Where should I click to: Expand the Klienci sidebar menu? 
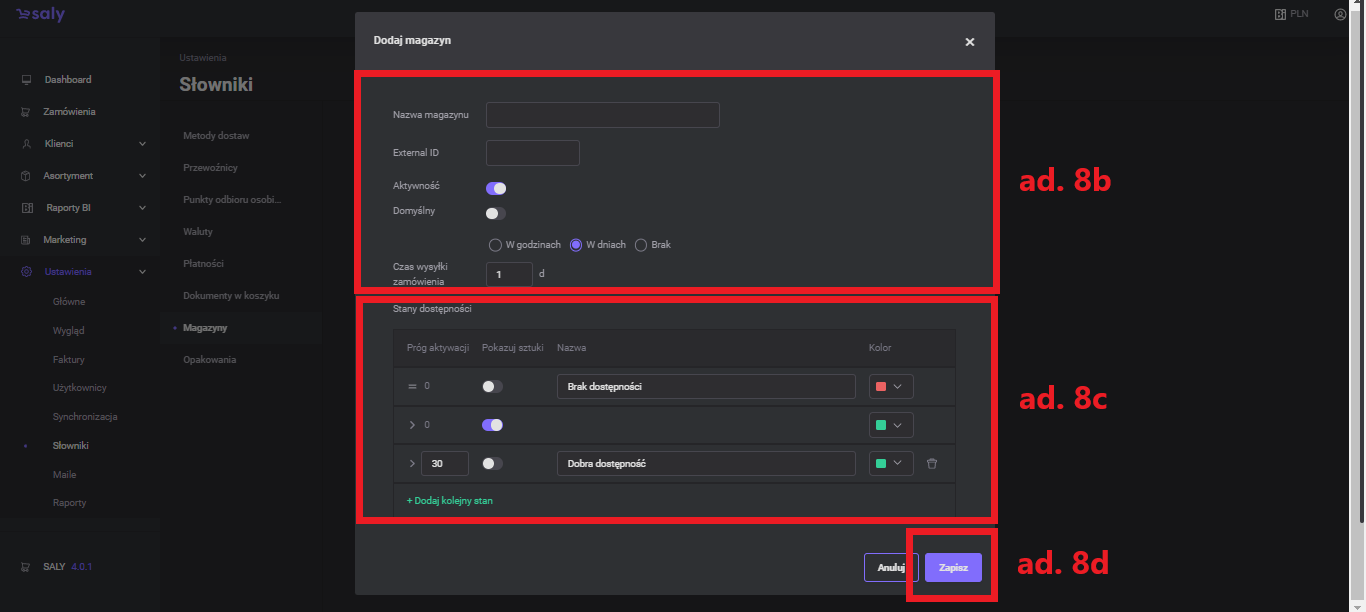coord(142,144)
